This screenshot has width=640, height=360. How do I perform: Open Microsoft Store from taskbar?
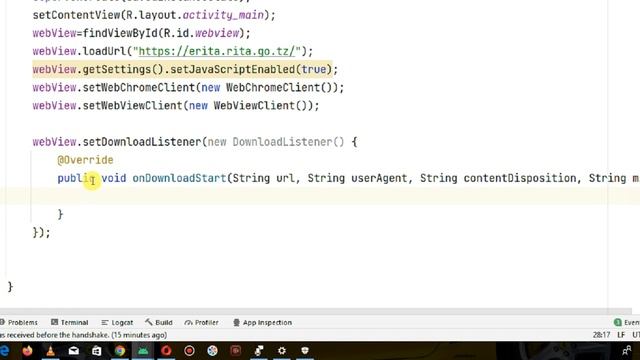click(96, 351)
